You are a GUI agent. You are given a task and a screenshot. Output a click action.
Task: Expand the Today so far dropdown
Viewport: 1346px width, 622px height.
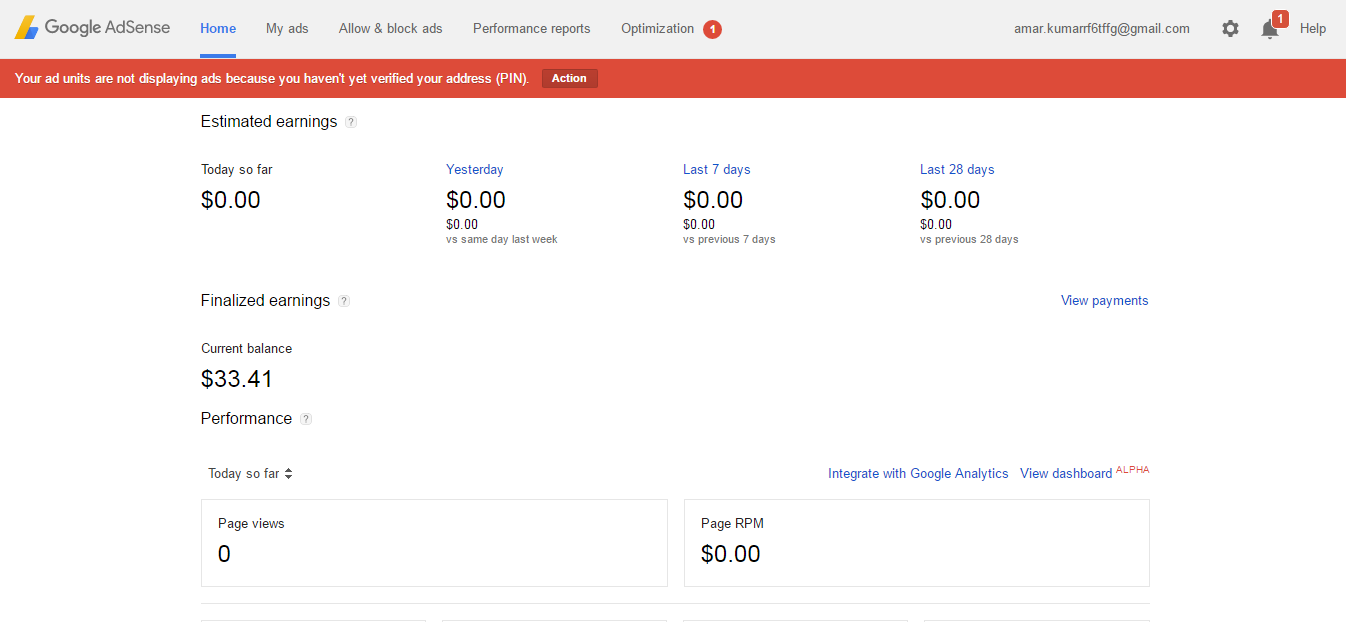tap(250, 474)
